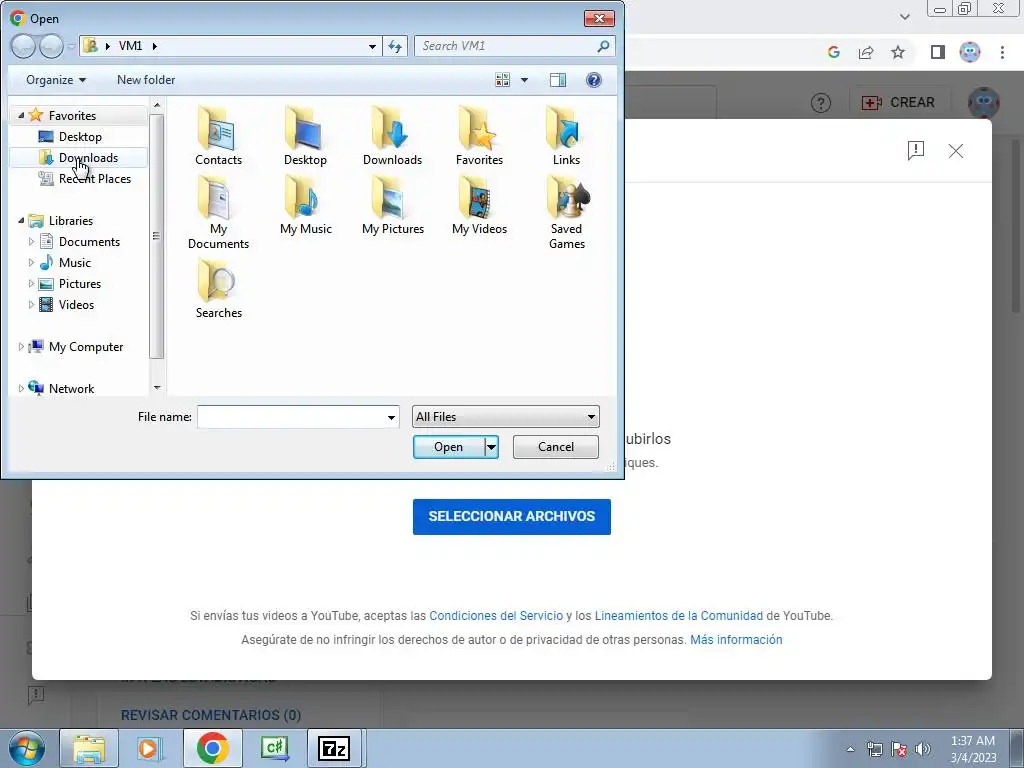Click the Search VM1 field
1024x768 pixels.
505,46
